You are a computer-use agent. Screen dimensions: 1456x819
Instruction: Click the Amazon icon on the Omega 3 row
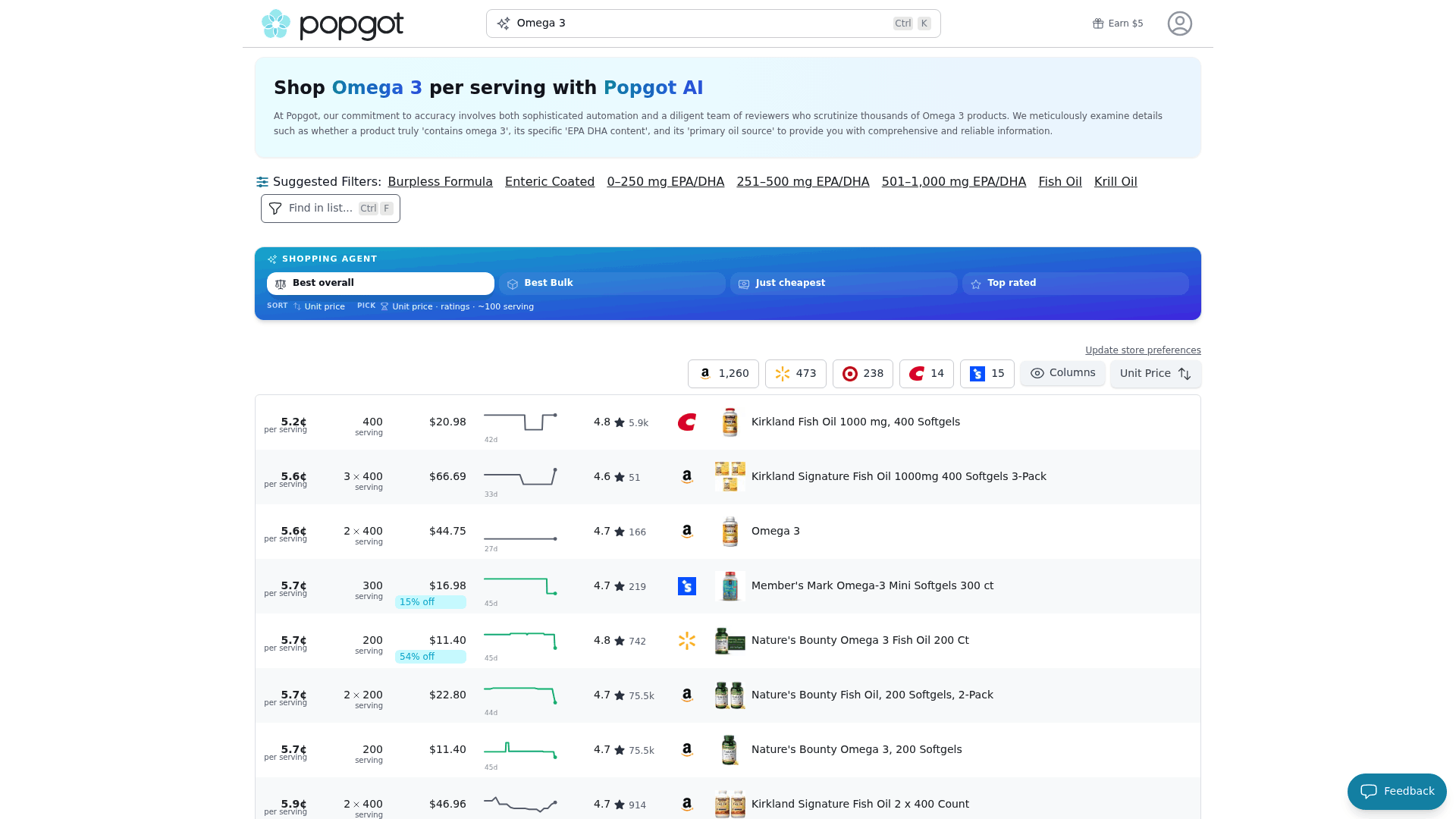(687, 532)
